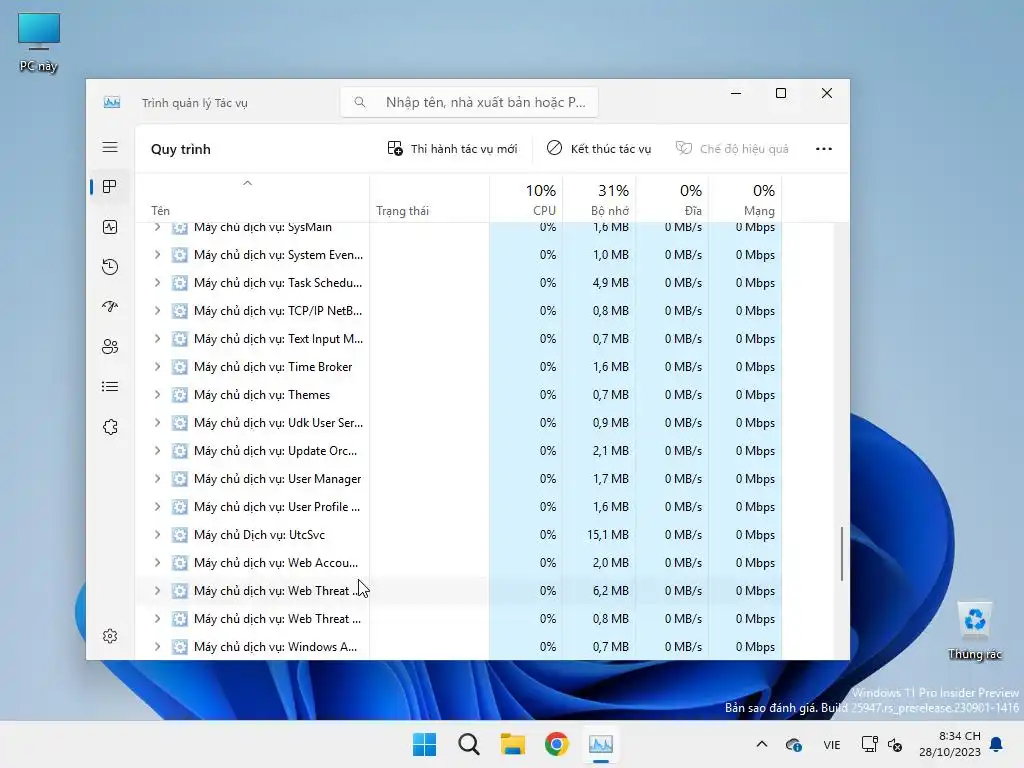
Task: Select the Windows A... service row
Action: (x=458, y=647)
